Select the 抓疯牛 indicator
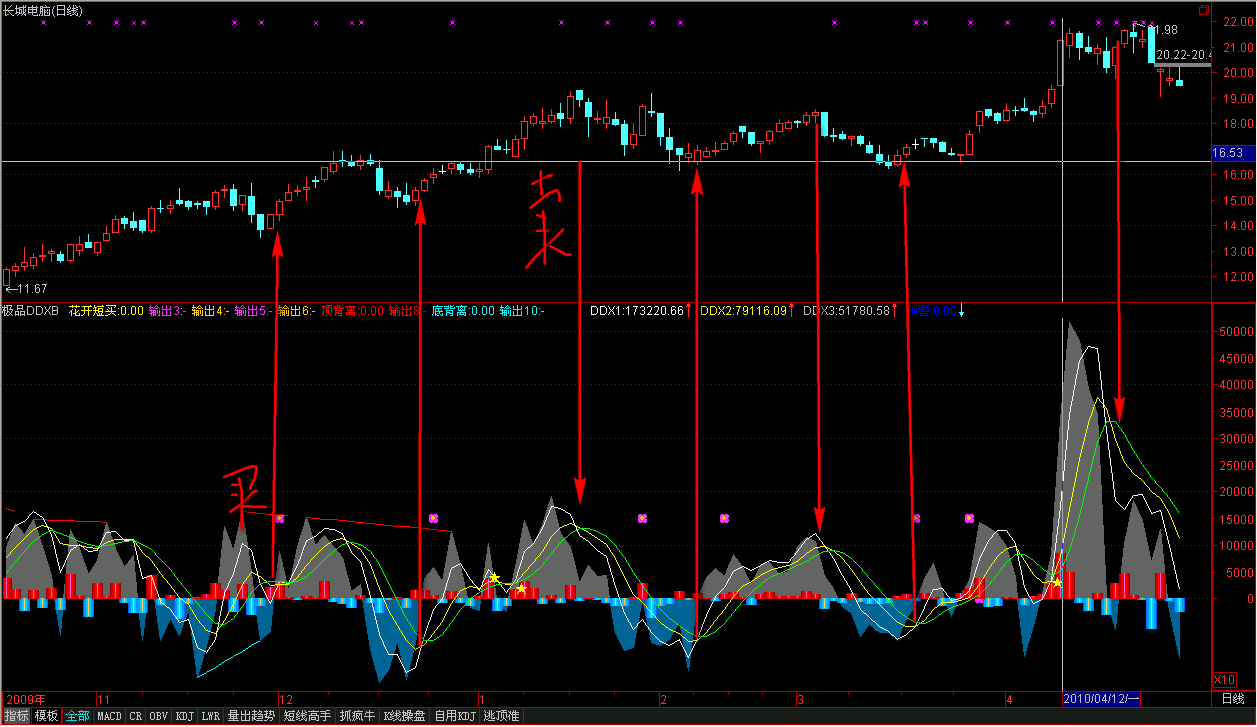Image resolution: width=1257 pixels, height=727 pixels. click(357, 716)
